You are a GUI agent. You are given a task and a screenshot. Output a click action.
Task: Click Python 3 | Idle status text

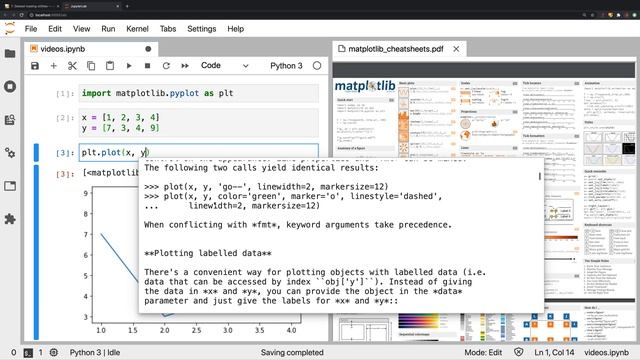pos(95,352)
